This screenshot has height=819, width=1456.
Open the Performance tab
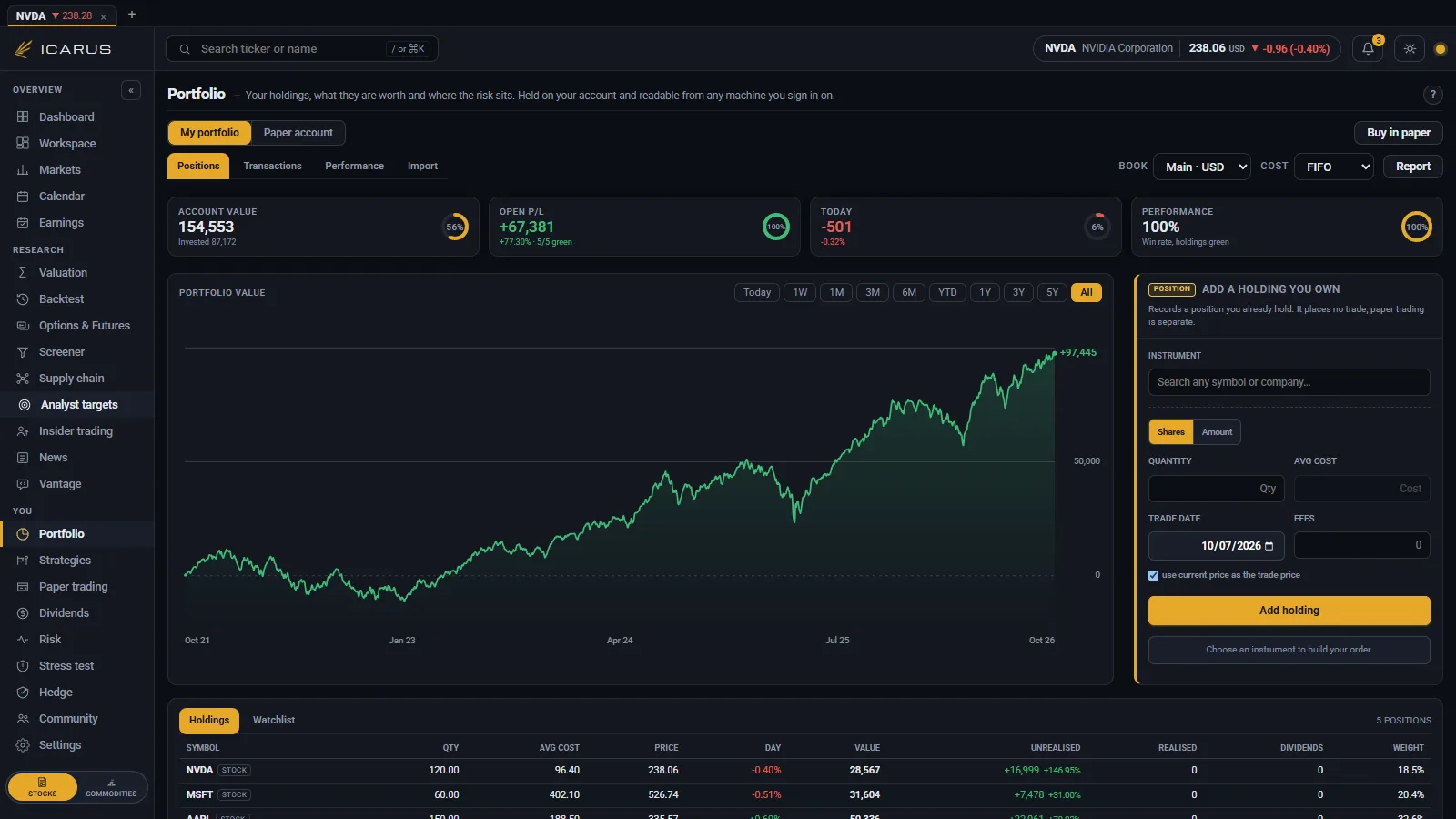pyautogui.click(x=354, y=167)
